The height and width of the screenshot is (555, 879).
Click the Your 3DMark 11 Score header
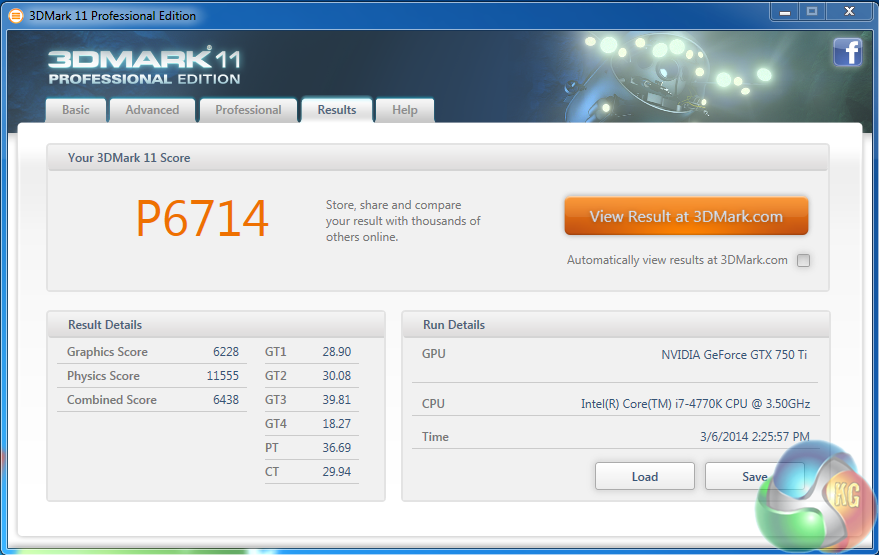point(129,158)
